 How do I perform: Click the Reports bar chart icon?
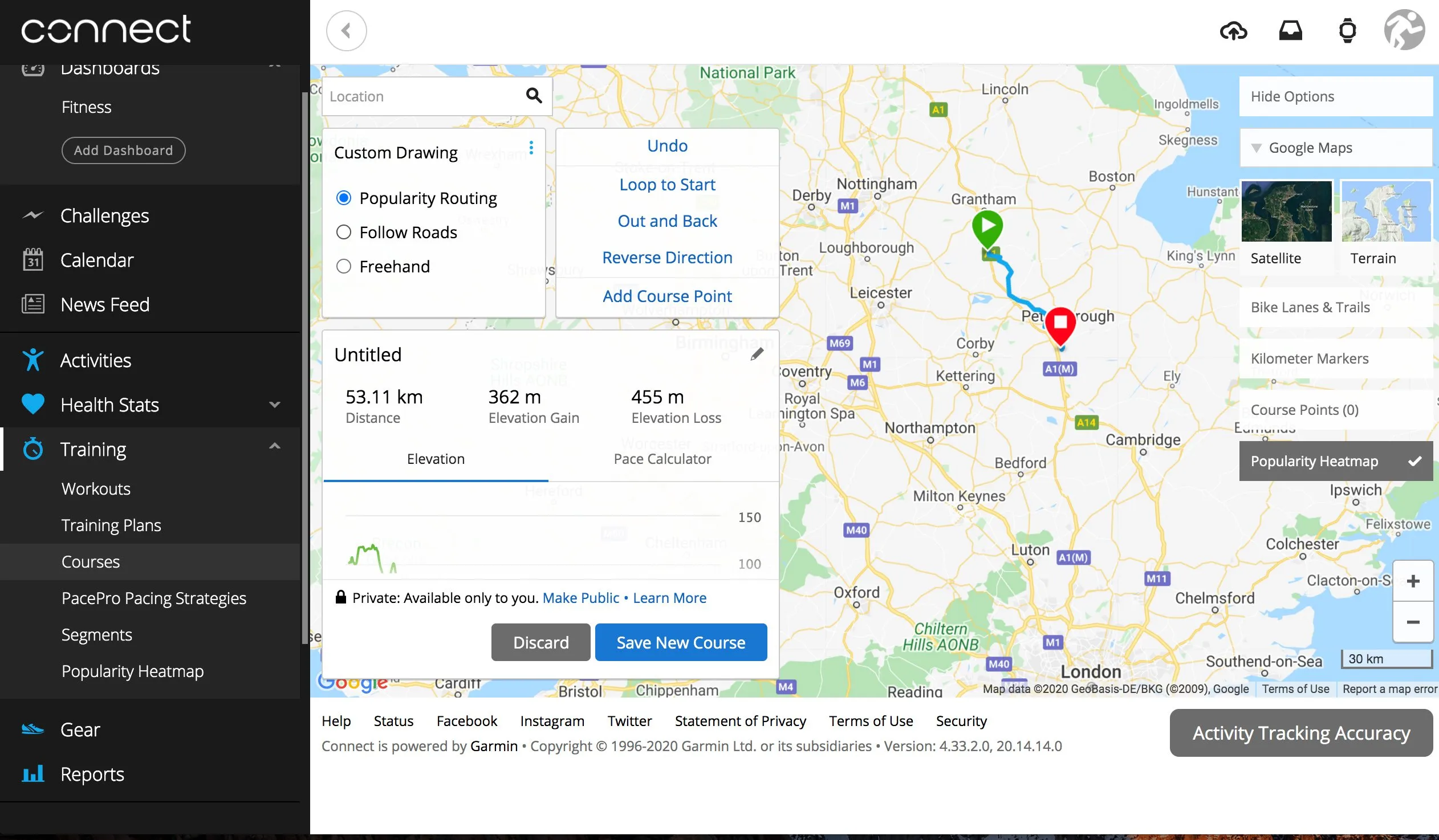tap(32, 774)
